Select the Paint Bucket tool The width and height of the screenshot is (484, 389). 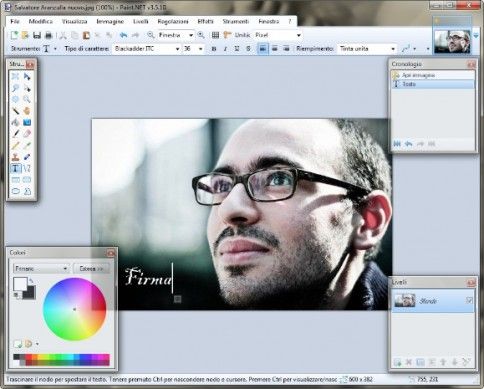pos(15,122)
